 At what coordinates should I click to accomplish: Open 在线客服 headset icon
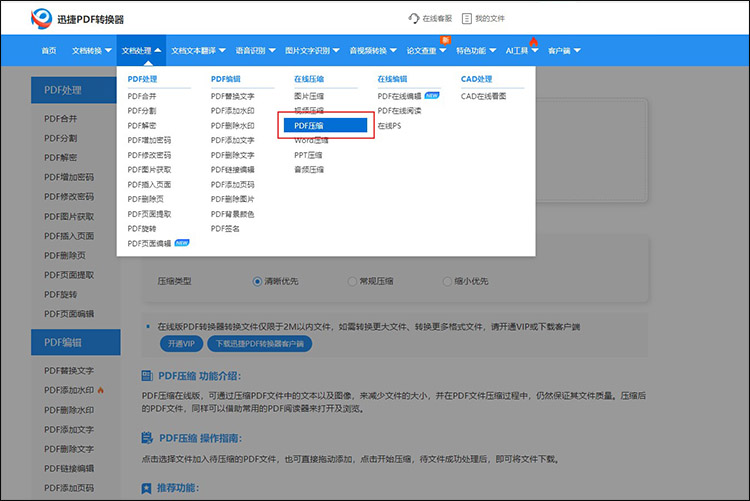tap(413, 19)
